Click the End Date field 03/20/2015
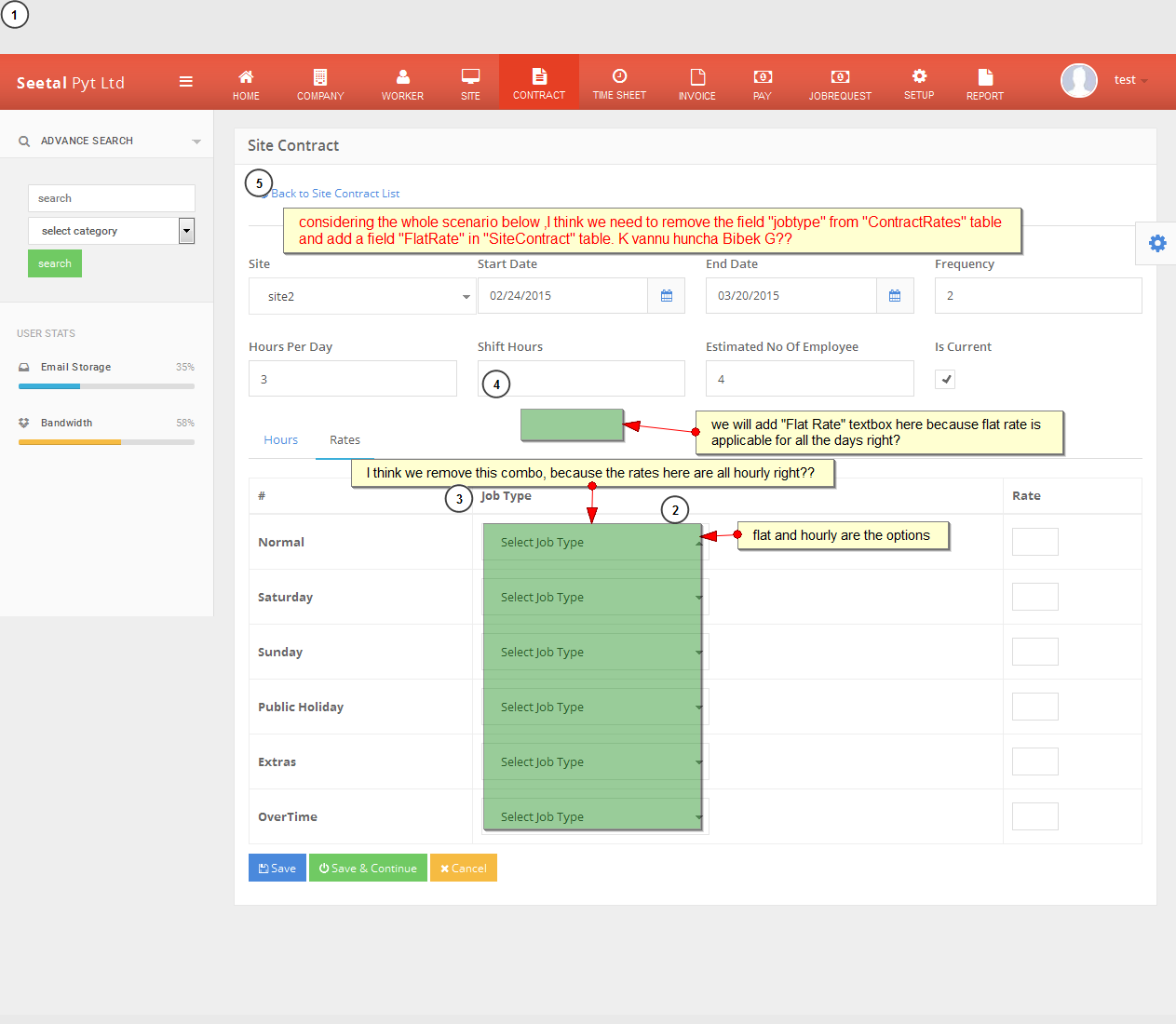Image resolution: width=1176 pixels, height=1024 pixels. [x=791, y=296]
